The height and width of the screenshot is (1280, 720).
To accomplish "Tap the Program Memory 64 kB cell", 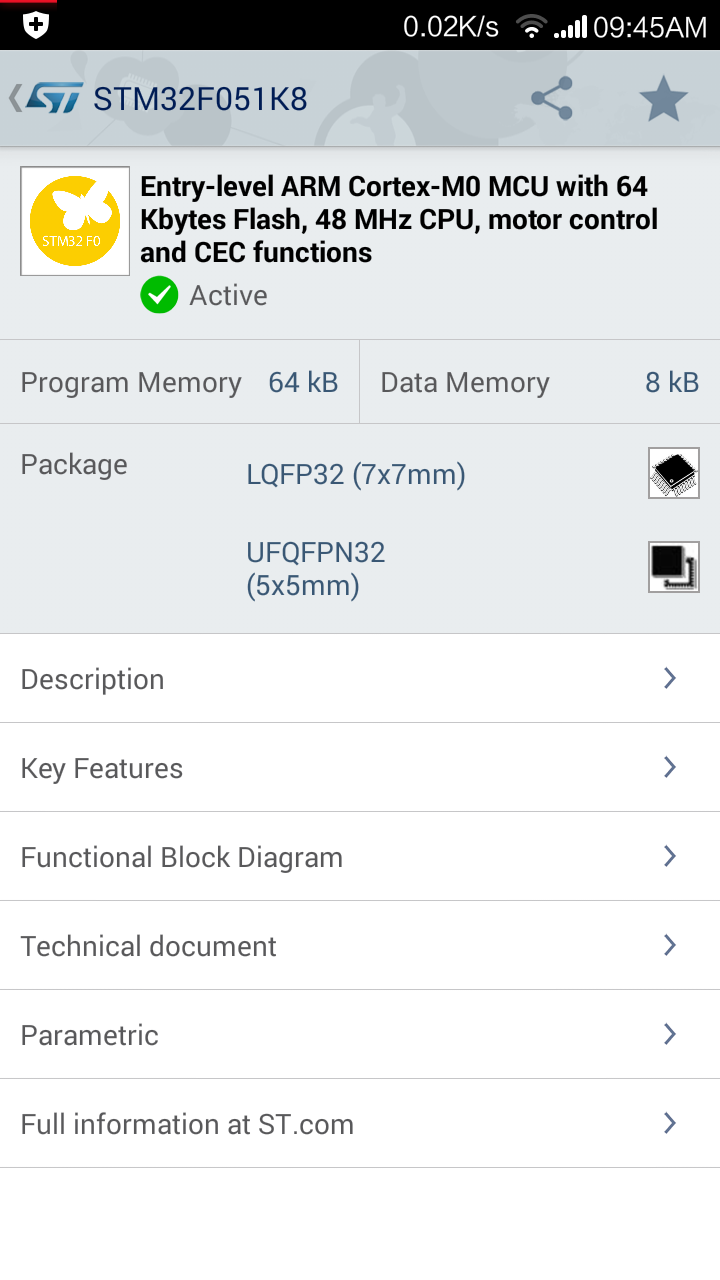I will pyautogui.click(x=179, y=382).
